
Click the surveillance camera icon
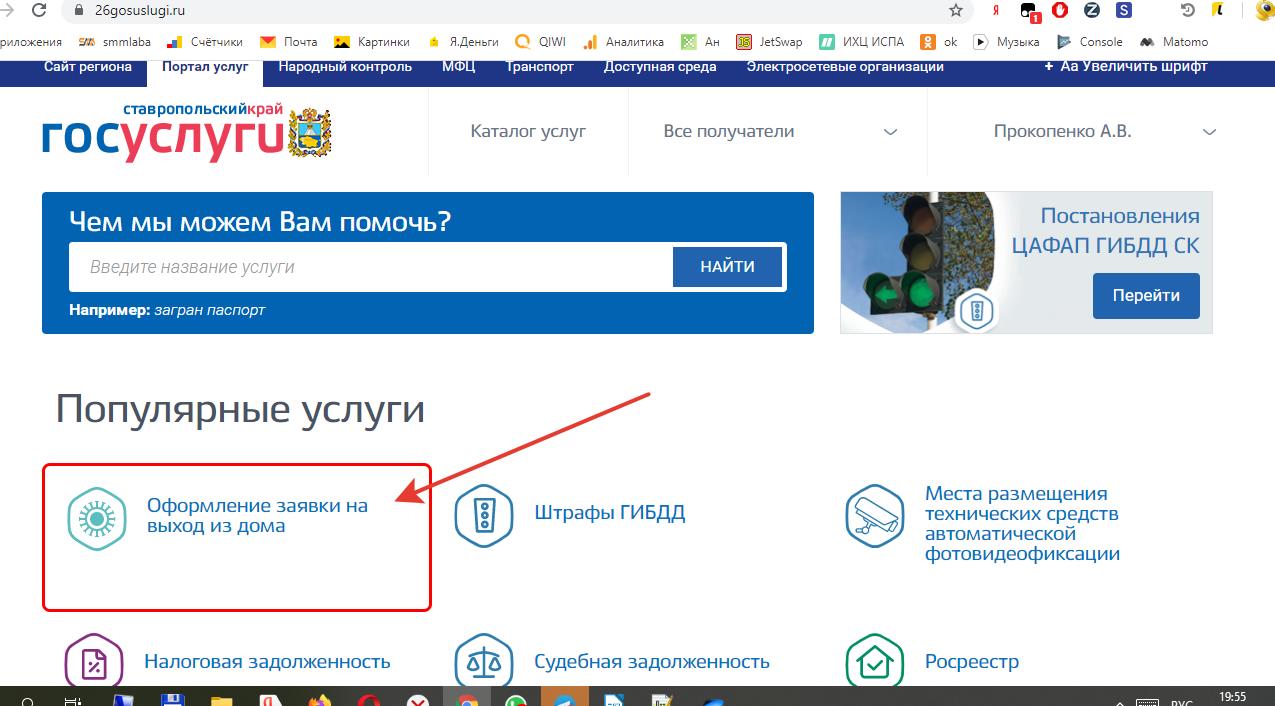pos(875,516)
